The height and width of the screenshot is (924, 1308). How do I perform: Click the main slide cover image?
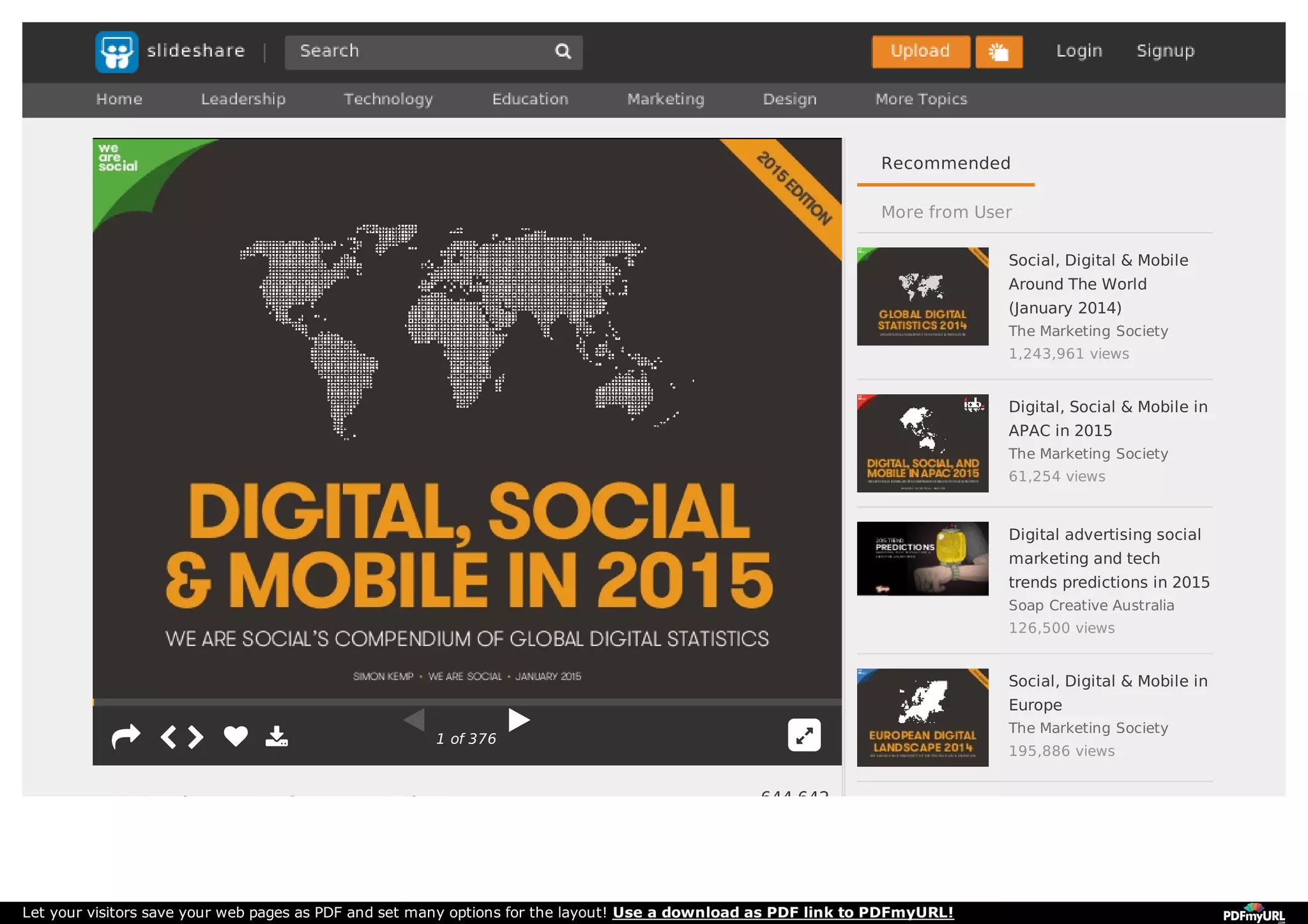pos(467,418)
